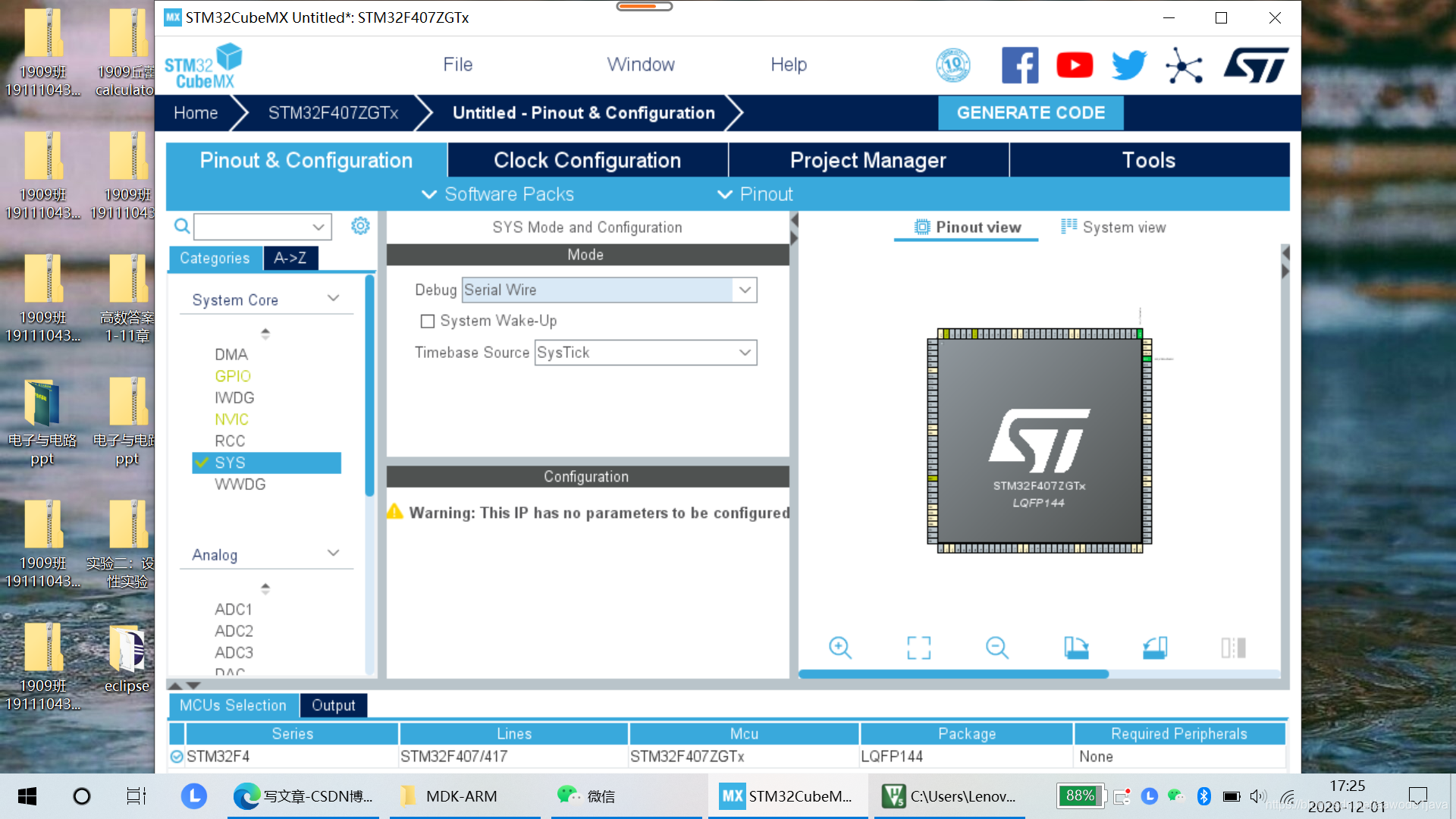The image size is (1456, 819).
Task: Rotate chip counterclockwise icon
Action: [1154, 648]
